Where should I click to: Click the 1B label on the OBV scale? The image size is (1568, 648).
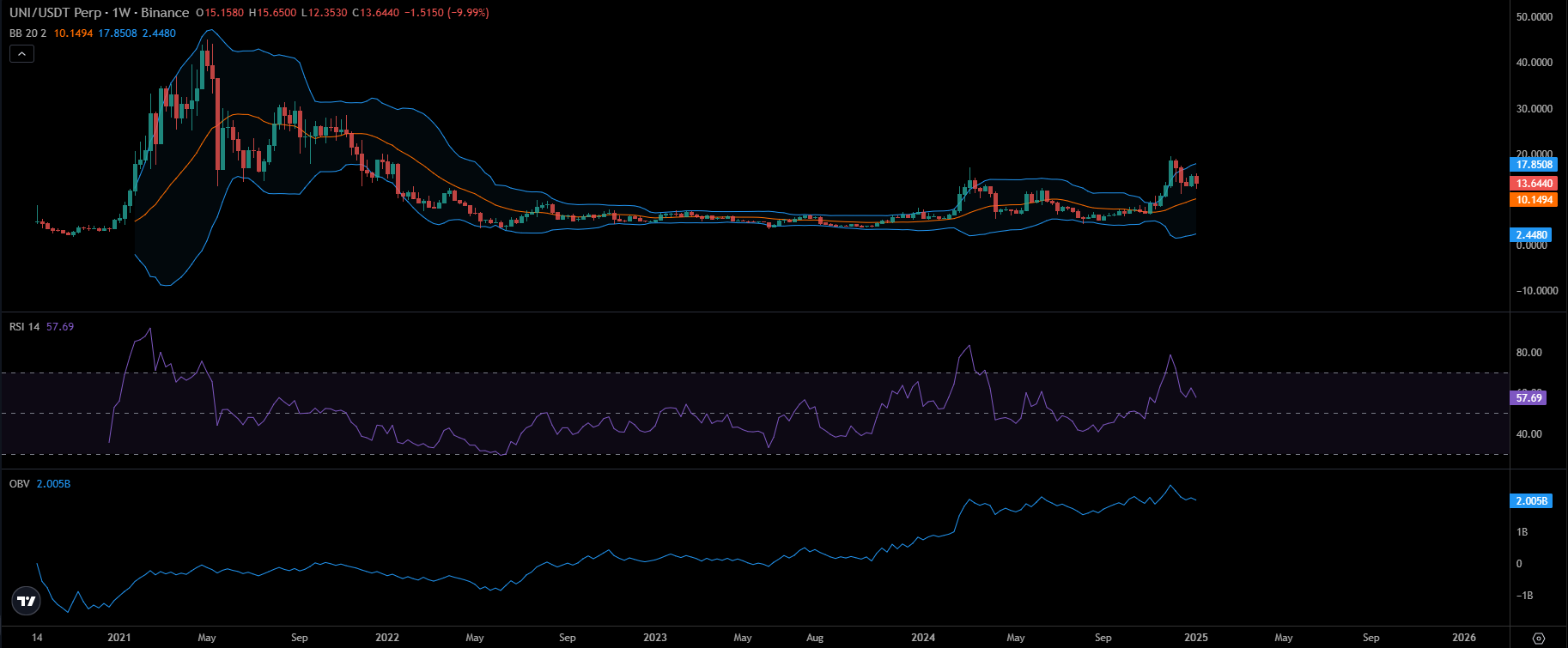1522,532
